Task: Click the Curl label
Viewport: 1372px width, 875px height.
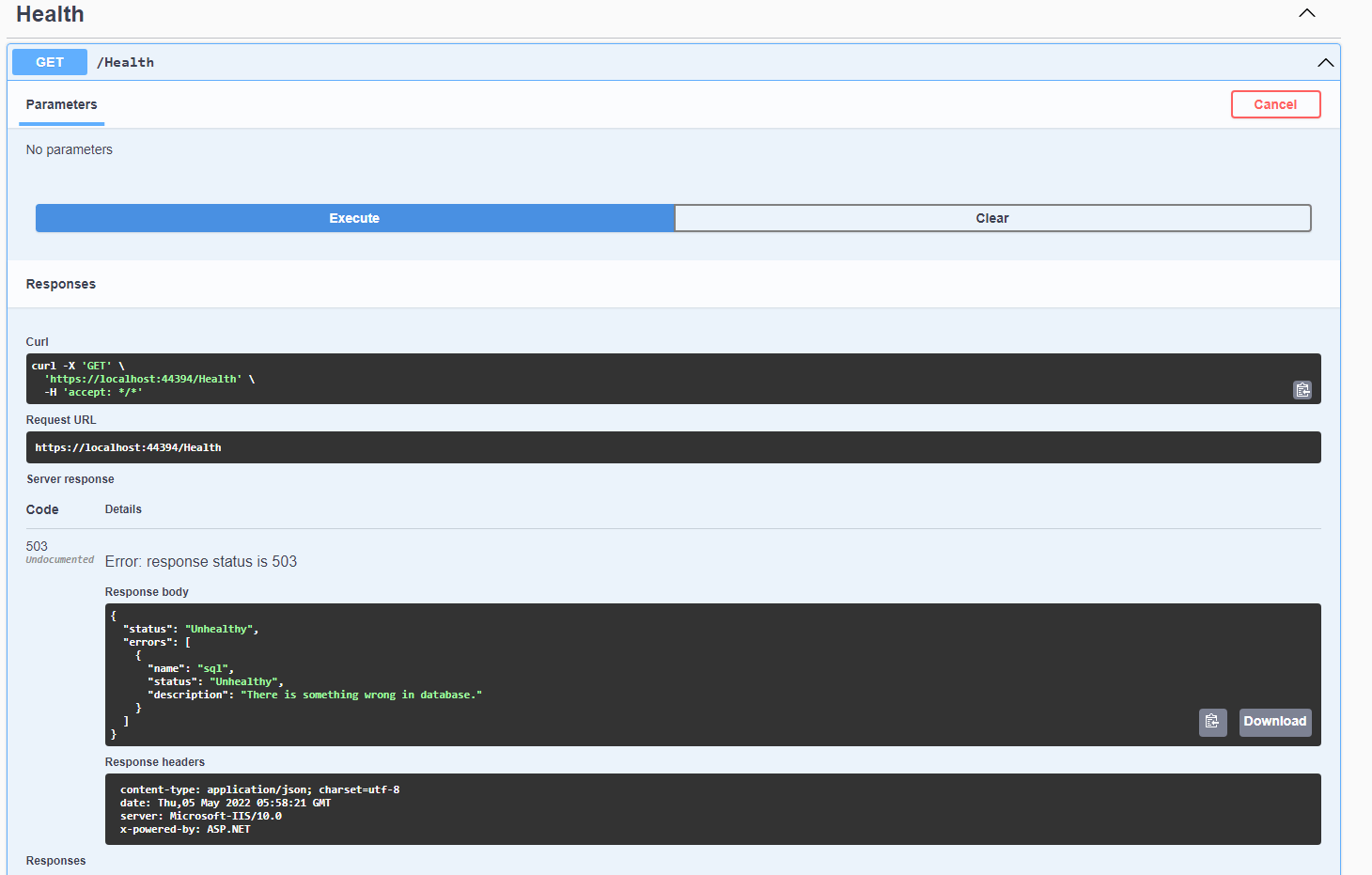Action: click(38, 342)
